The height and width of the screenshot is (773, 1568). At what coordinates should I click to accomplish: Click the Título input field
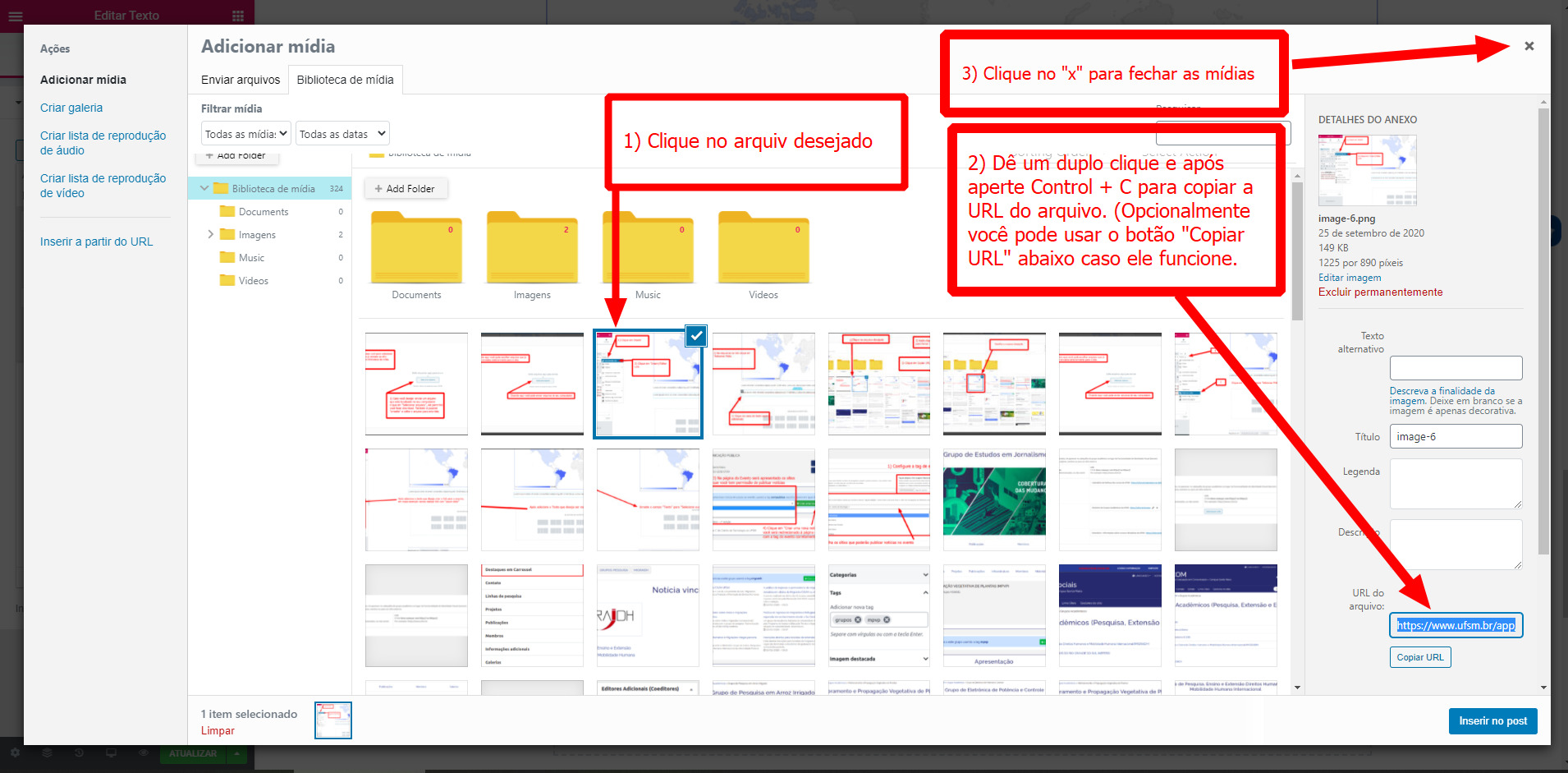[x=1455, y=436]
